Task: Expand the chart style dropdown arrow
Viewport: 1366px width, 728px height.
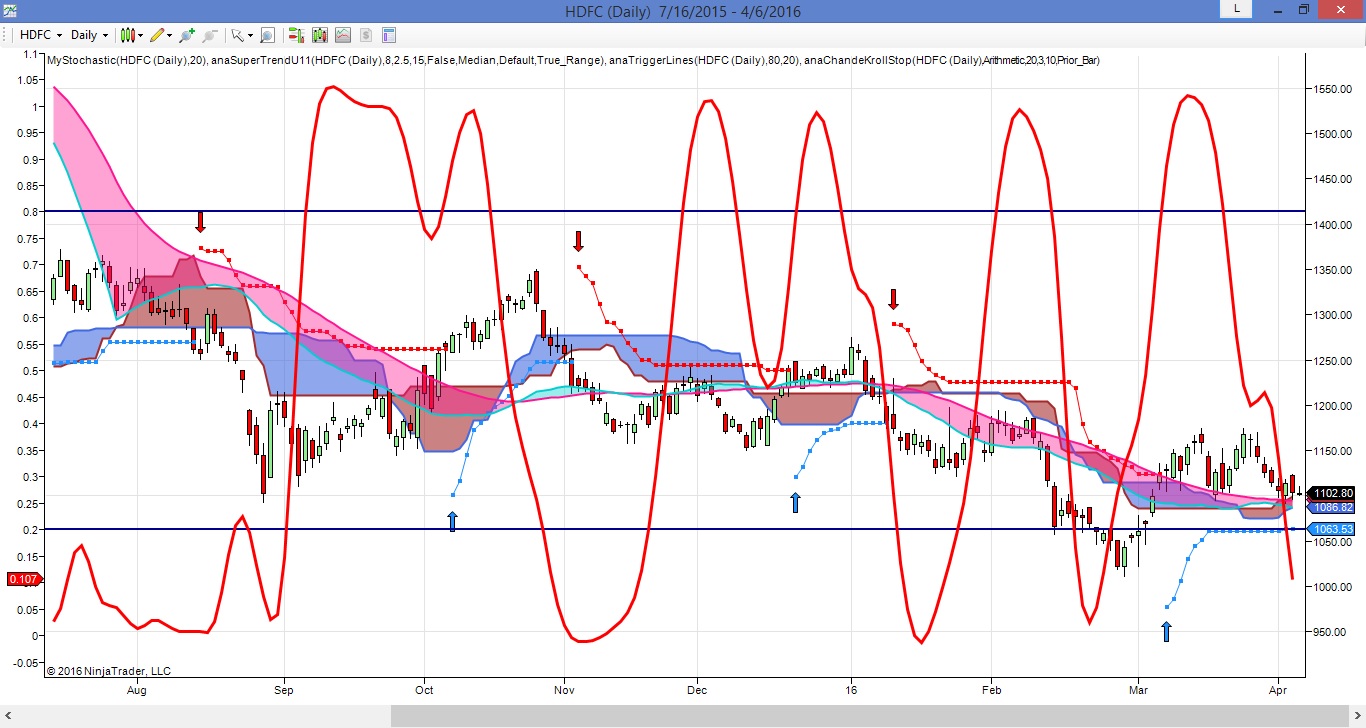Action: coord(140,35)
